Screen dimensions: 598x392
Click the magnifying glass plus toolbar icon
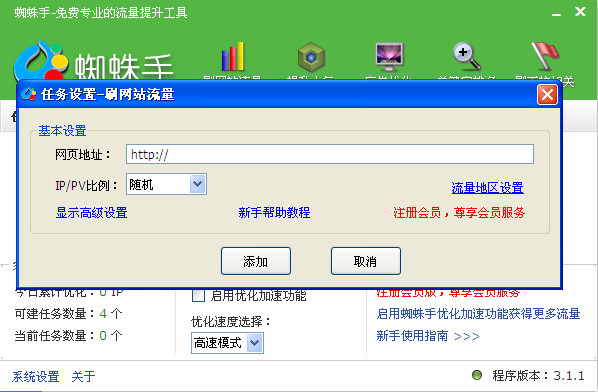(x=467, y=56)
